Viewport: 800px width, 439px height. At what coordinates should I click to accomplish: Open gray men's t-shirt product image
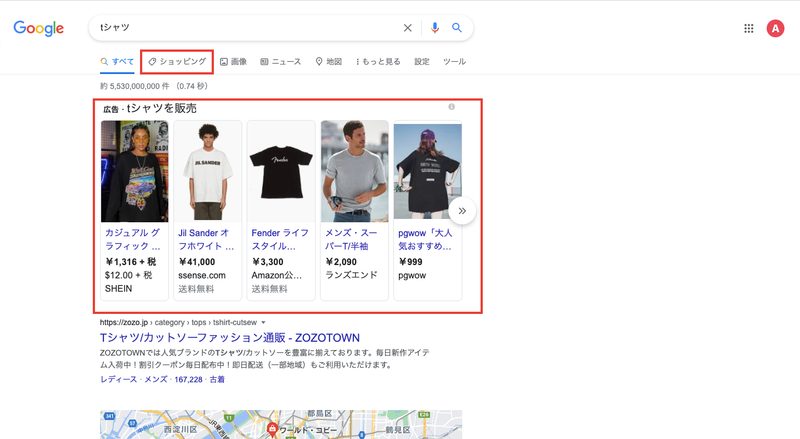[355, 172]
